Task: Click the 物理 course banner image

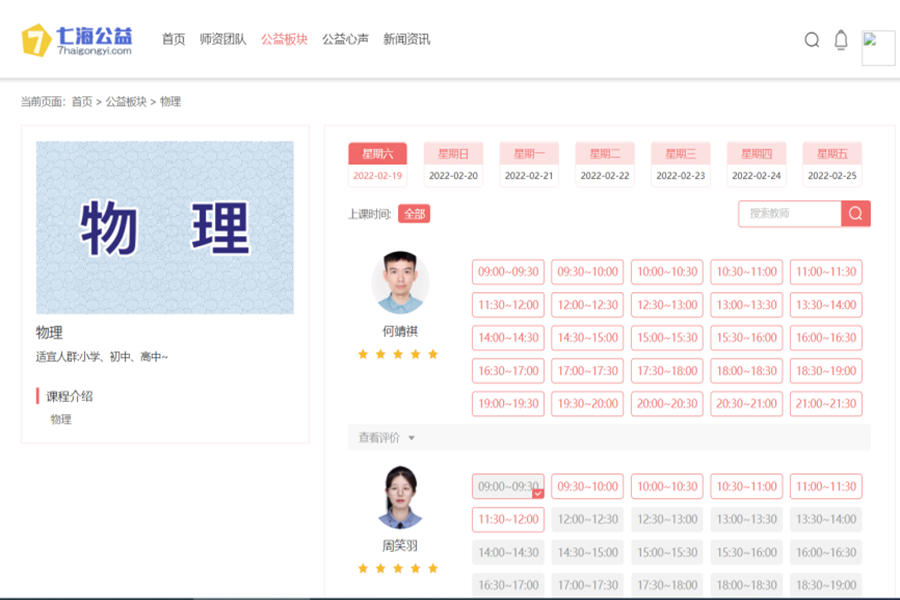Action: pos(165,228)
